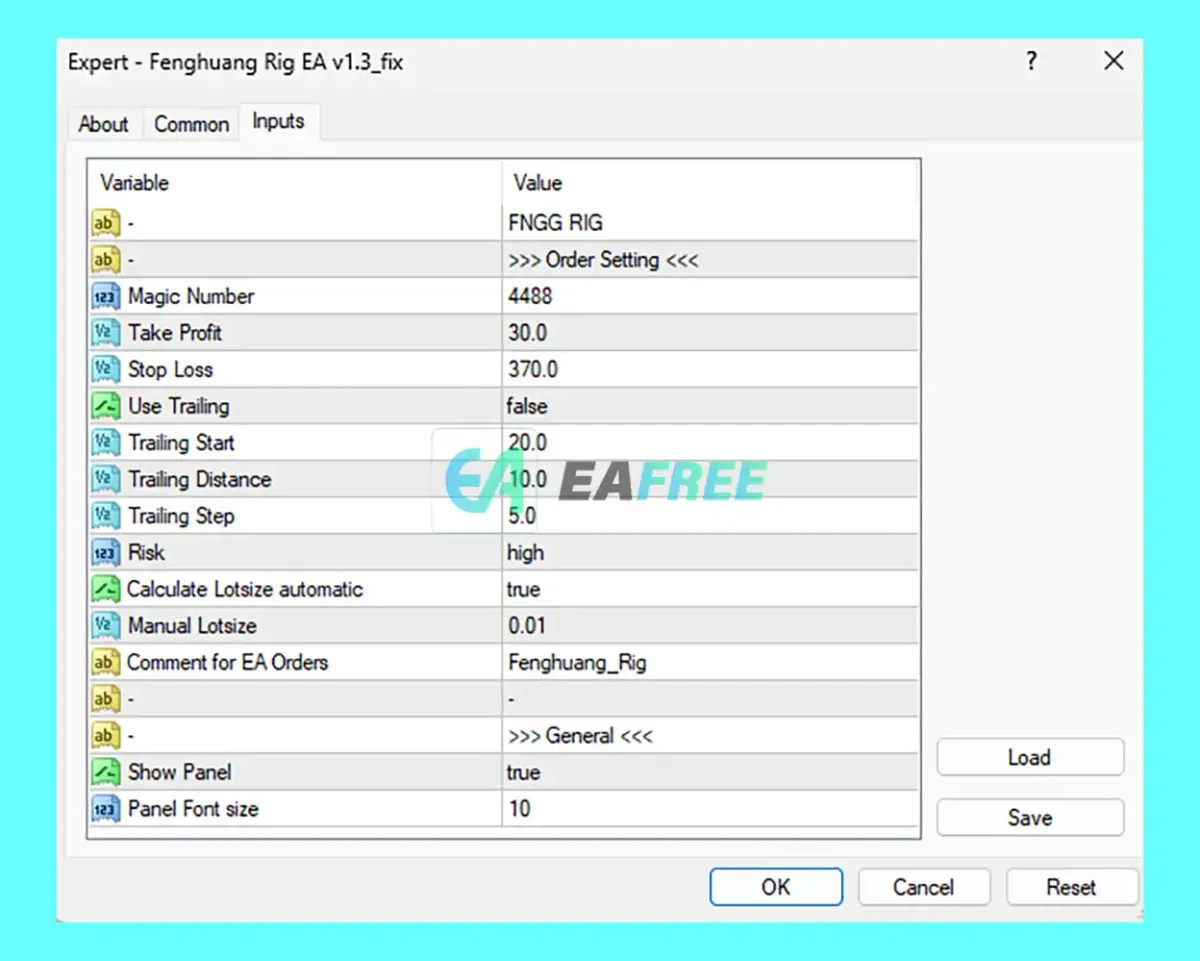
Task: Click the icon beside Trailing Distance
Action: pyautogui.click(x=105, y=480)
